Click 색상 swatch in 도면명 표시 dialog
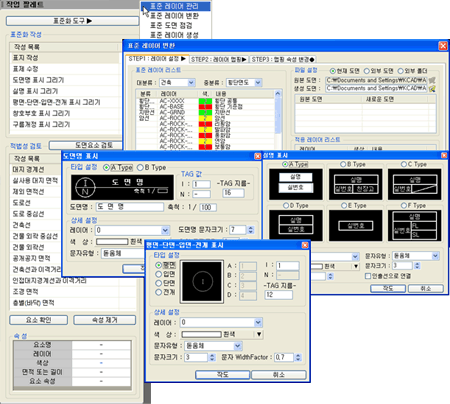 click(x=112, y=241)
